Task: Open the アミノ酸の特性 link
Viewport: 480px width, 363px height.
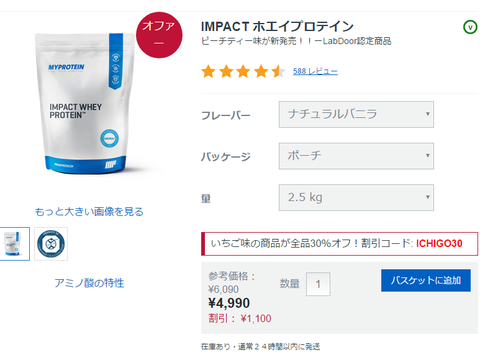Action: 89,283
